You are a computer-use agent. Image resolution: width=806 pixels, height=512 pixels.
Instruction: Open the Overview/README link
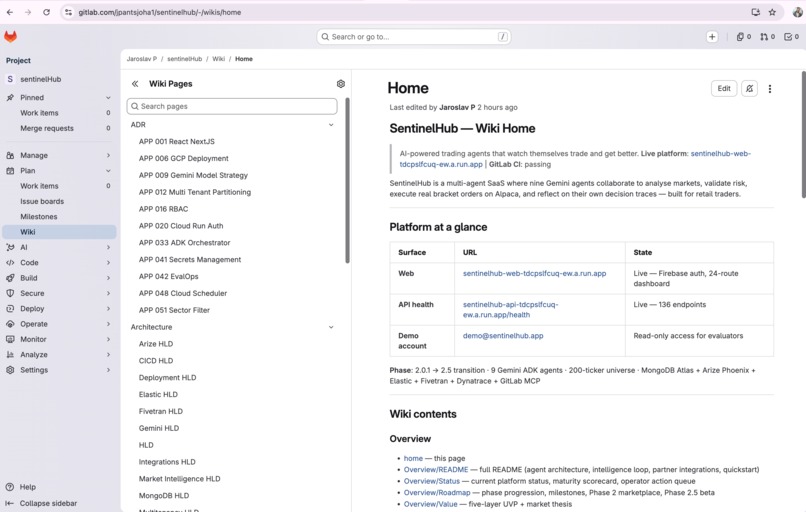coord(436,470)
